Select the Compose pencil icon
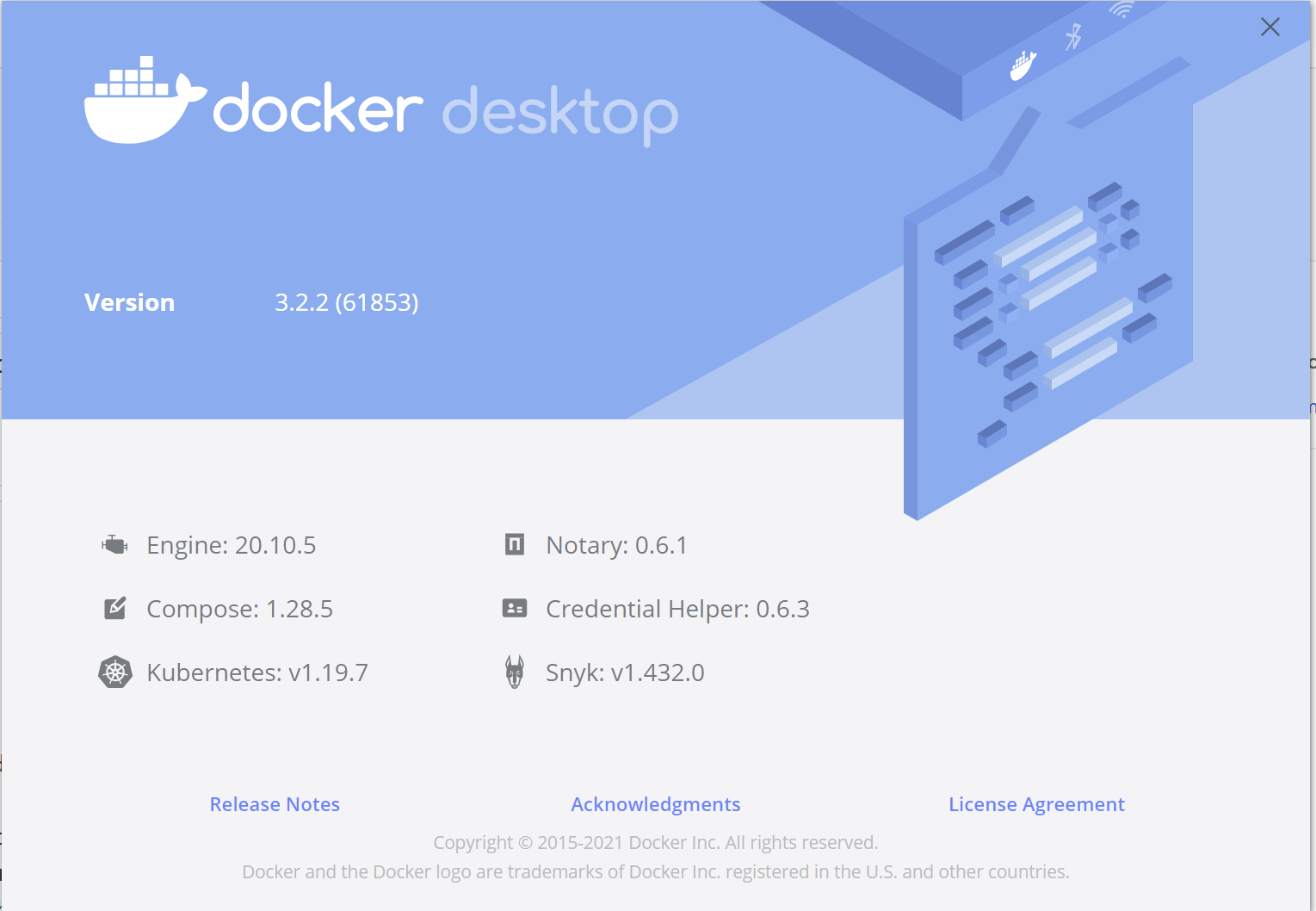This screenshot has height=911, width=1316. click(x=114, y=608)
